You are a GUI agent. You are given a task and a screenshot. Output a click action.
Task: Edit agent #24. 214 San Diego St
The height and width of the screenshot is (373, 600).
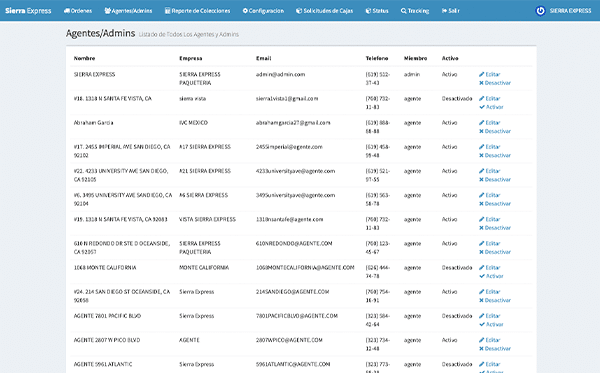coord(489,292)
